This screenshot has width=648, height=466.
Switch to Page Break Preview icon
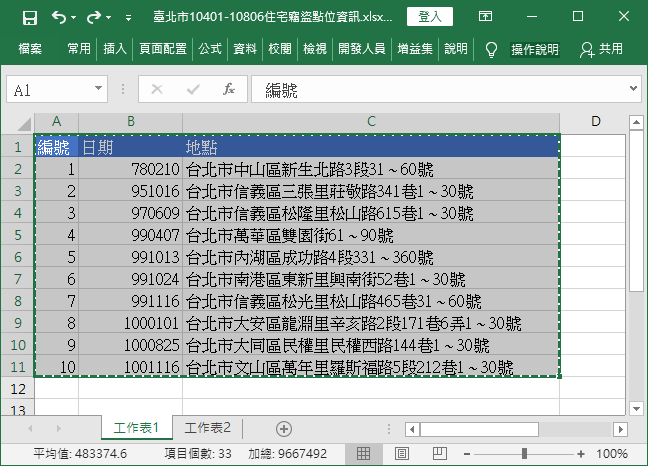pyautogui.click(x=439, y=454)
